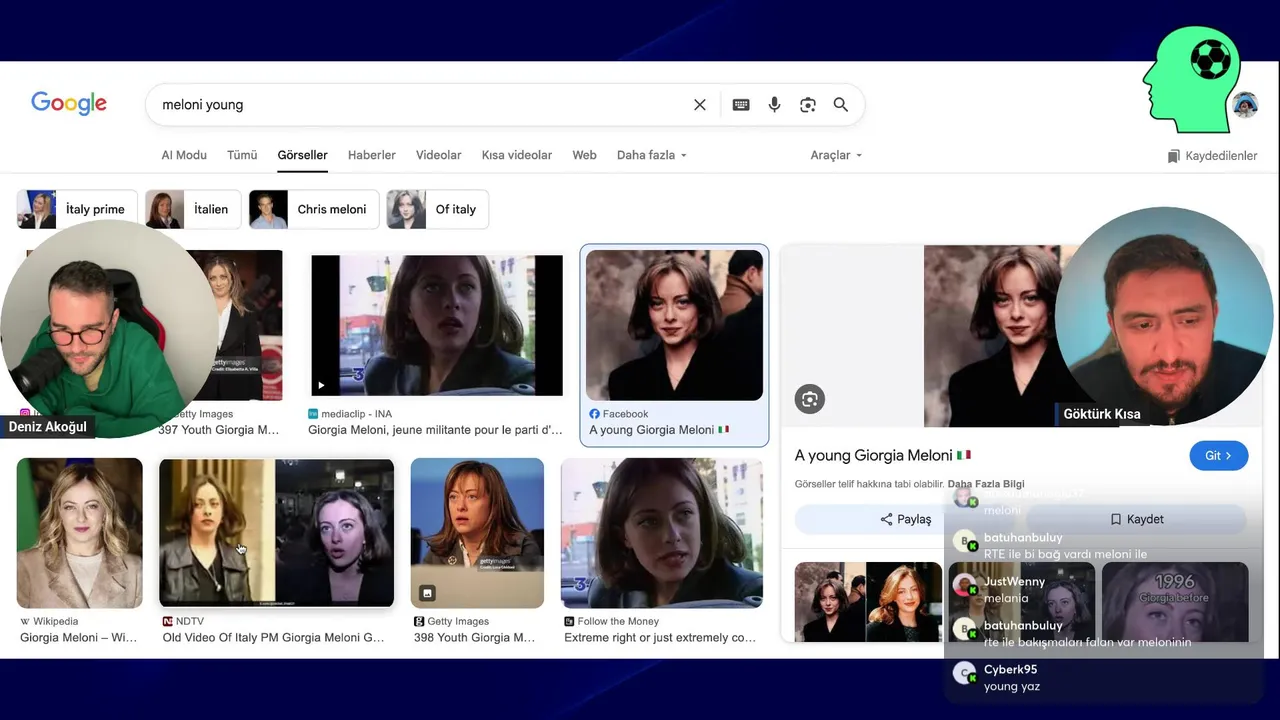Switch to Videolar tab
Viewport: 1280px width, 720px height.
(x=439, y=155)
